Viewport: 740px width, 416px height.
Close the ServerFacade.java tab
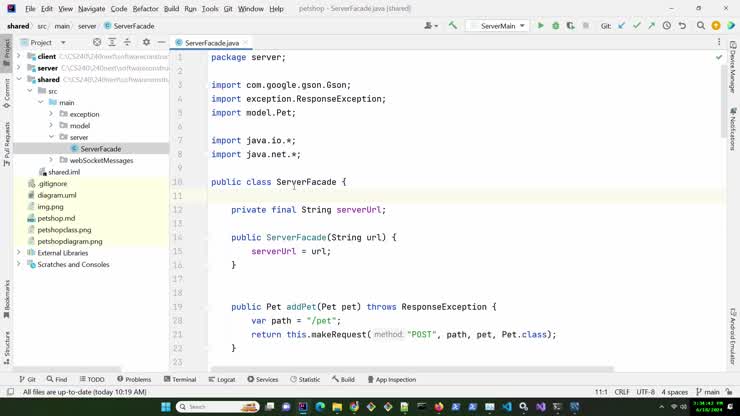coord(245,42)
